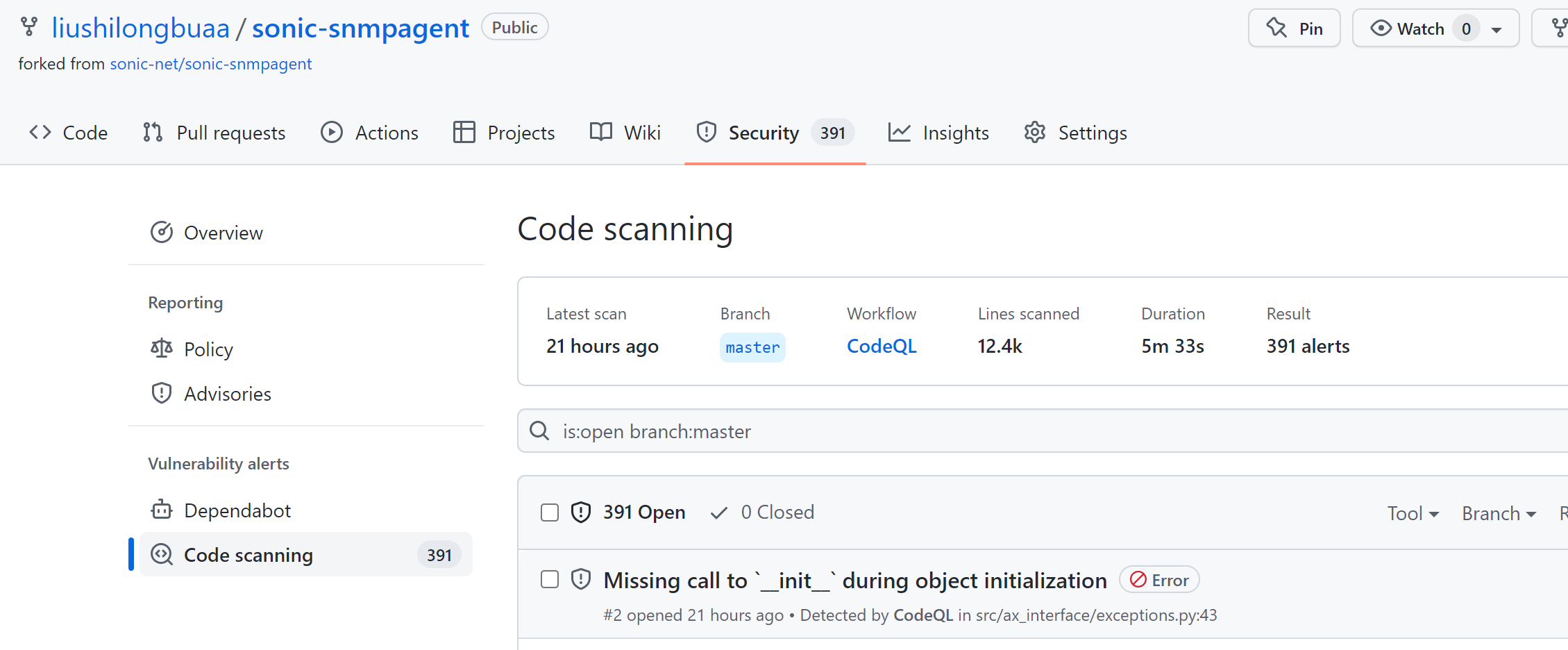This screenshot has height=650, width=1568.
Task: Tick the select-all alerts checkbox
Action: pos(550,512)
